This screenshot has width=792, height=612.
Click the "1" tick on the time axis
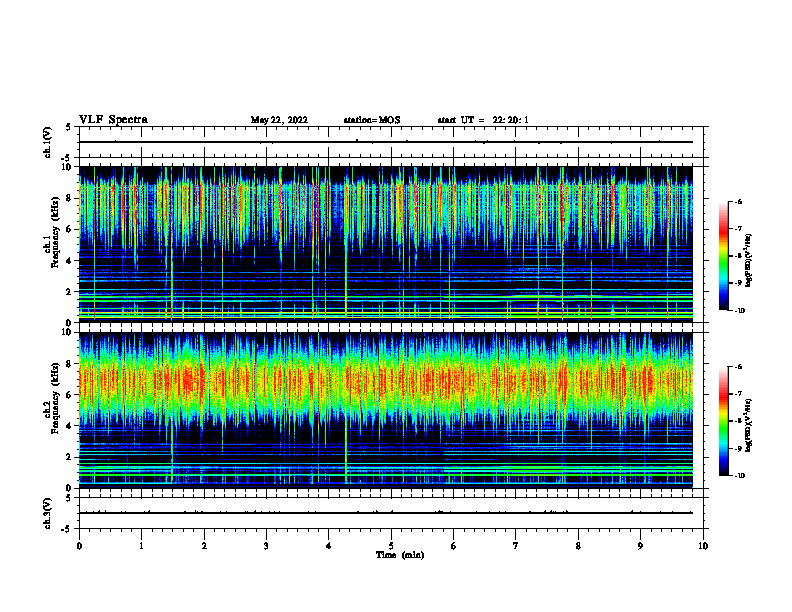coord(142,546)
